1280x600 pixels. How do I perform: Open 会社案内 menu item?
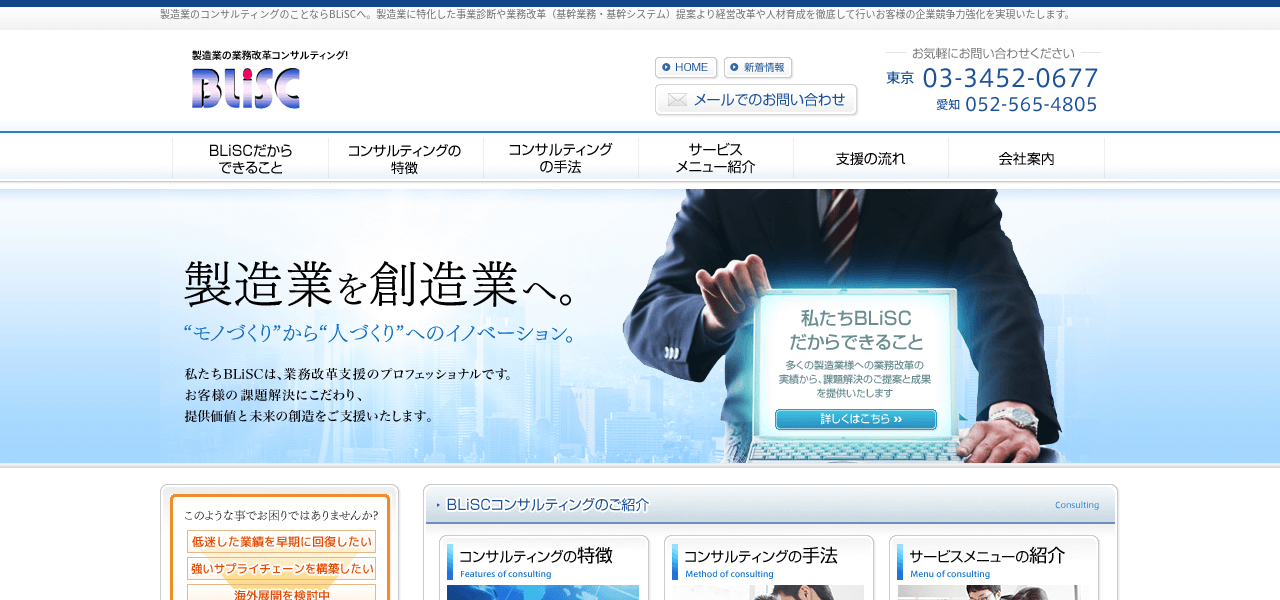click(x=1026, y=159)
